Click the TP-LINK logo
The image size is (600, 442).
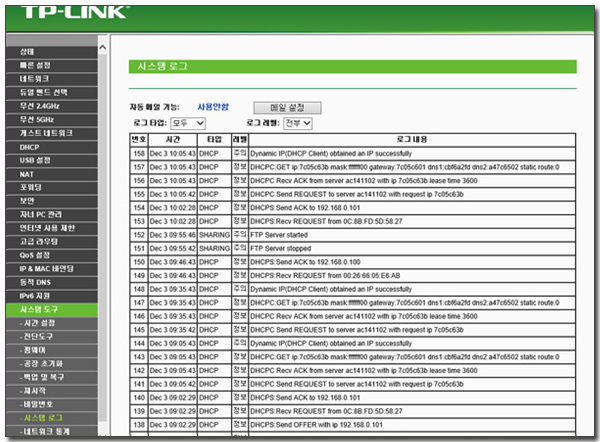click(x=73, y=12)
